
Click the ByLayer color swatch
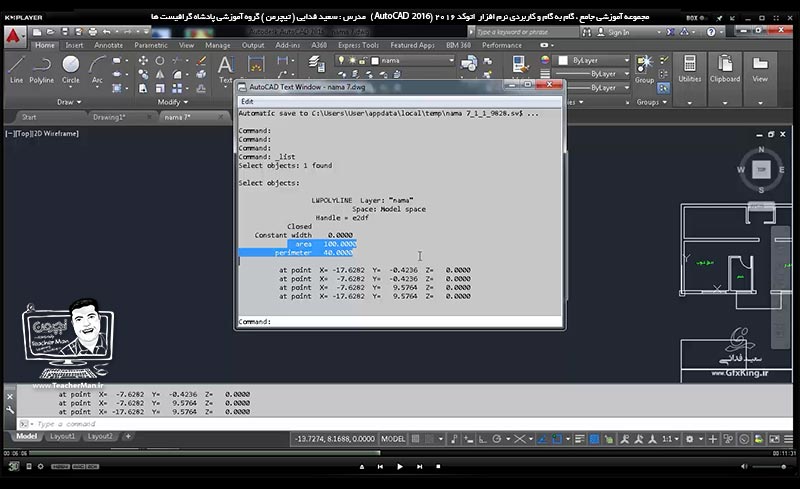(x=563, y=60)
